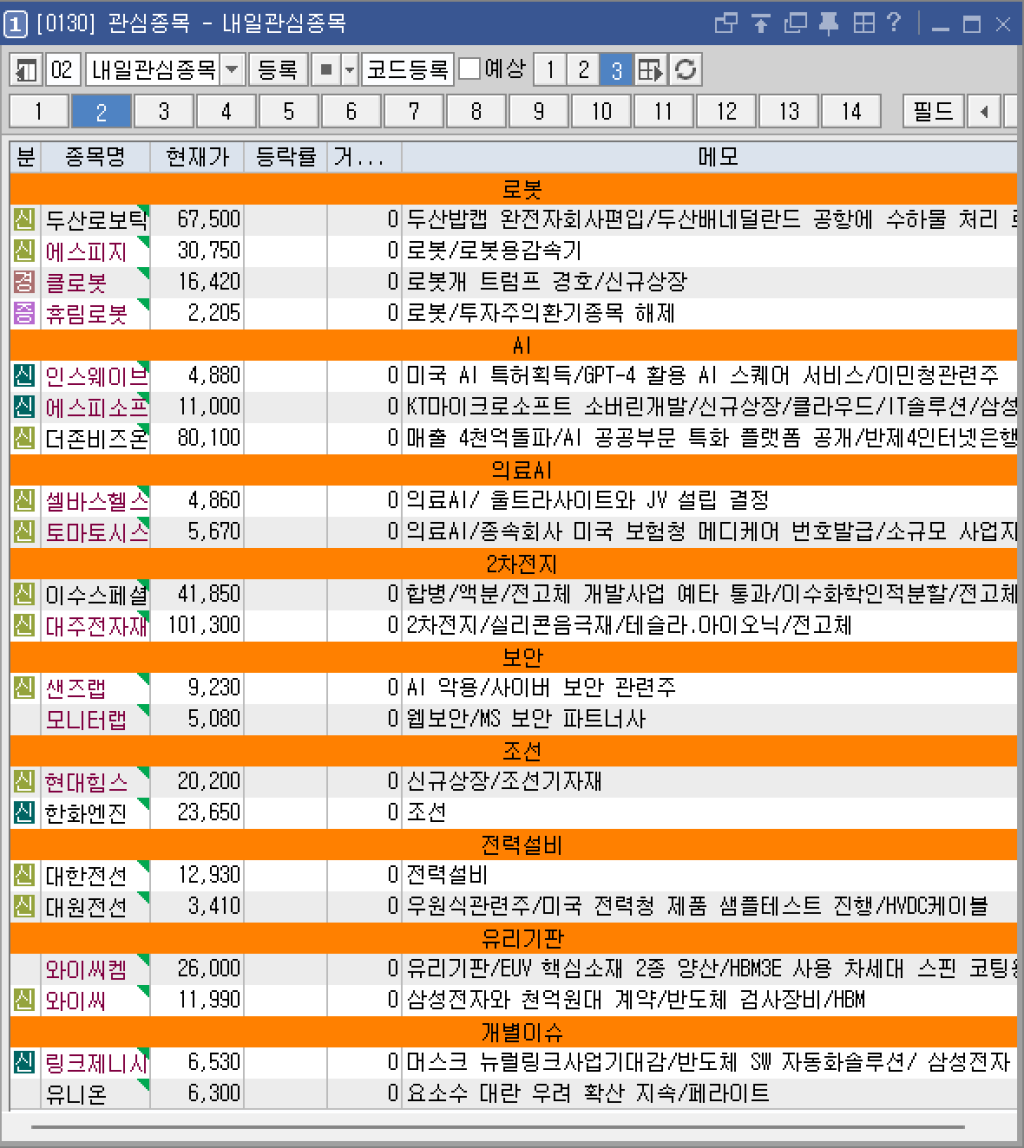1024x1148 pixels.
Task: Select view button 2 next to 예상
Action: coord(583,70)
